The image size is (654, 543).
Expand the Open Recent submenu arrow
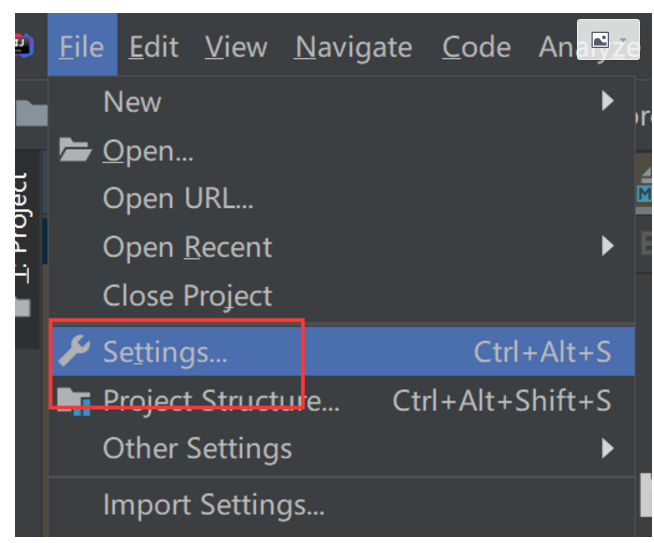click(x=607, y=246)
